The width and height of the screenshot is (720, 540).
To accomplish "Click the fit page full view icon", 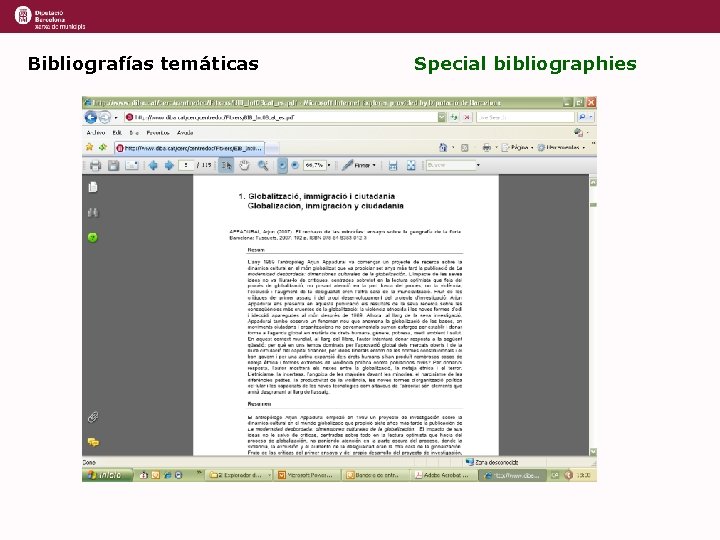I will pyautogui.click(x=411, y=165).
